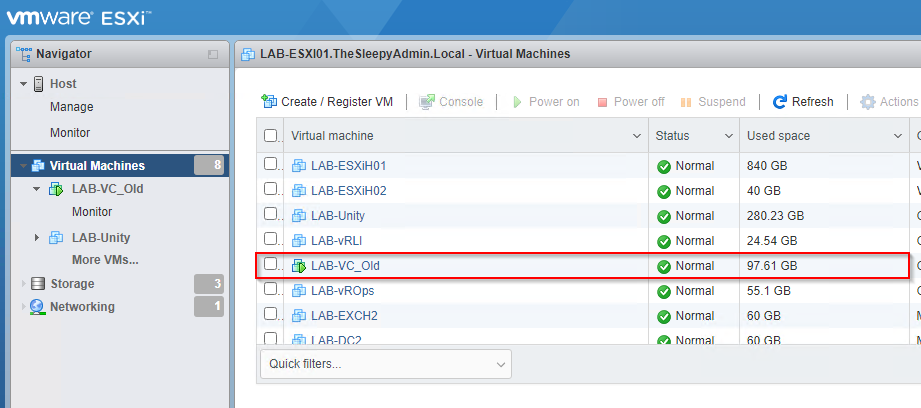
Task: Select Storage in Navigator
Action: point(72,284)
